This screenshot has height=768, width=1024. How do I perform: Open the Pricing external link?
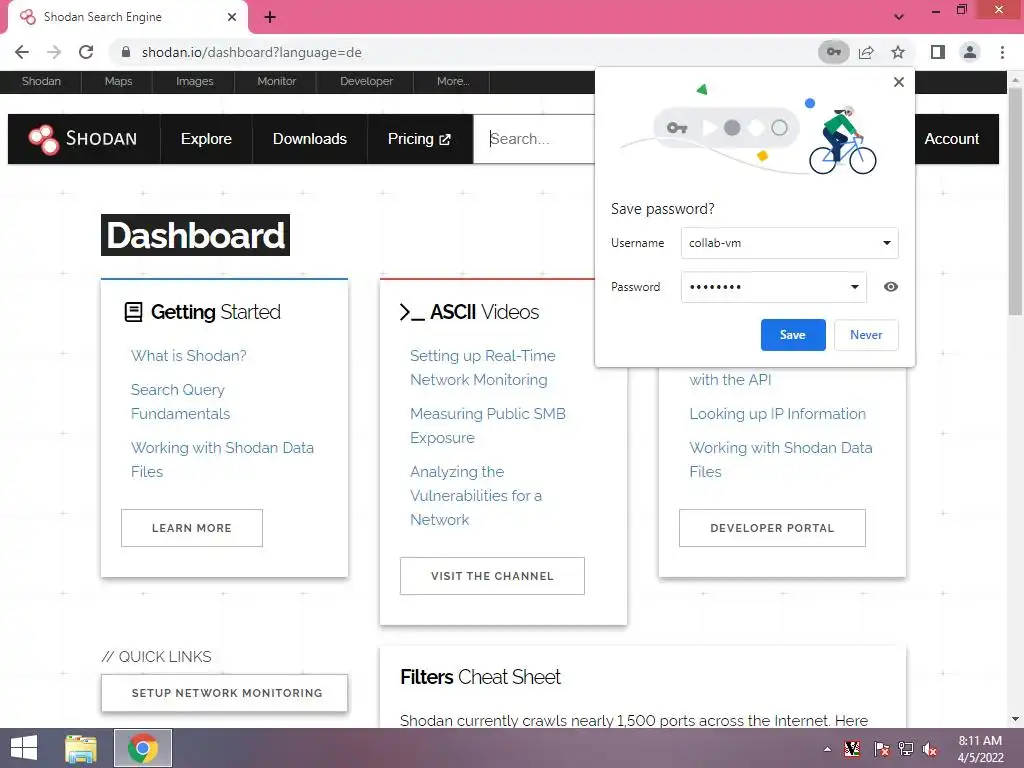pyautogui.click(x=419, y=139)
